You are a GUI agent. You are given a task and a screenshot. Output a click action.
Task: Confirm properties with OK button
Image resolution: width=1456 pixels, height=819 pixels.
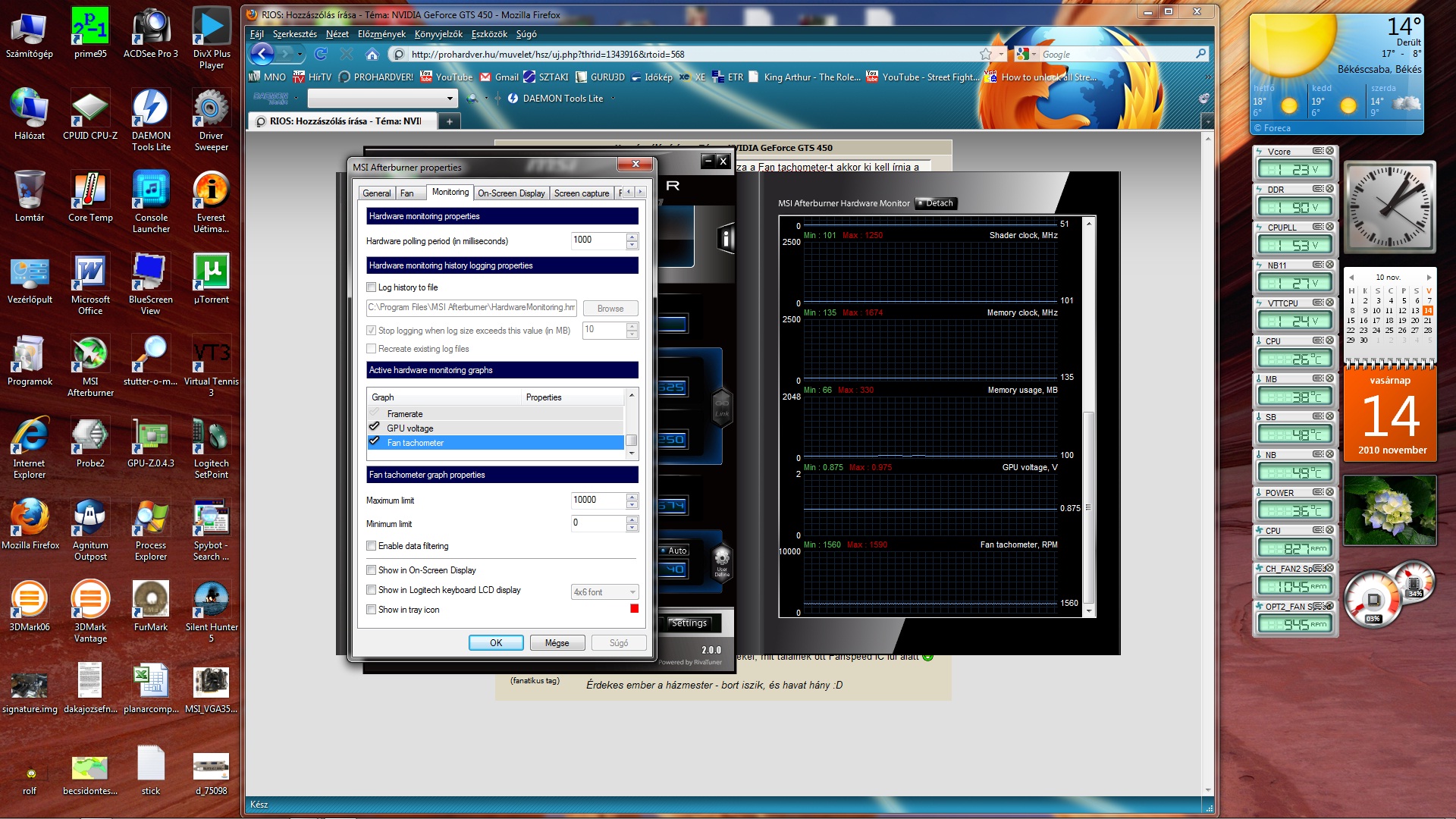click(496, 643)
